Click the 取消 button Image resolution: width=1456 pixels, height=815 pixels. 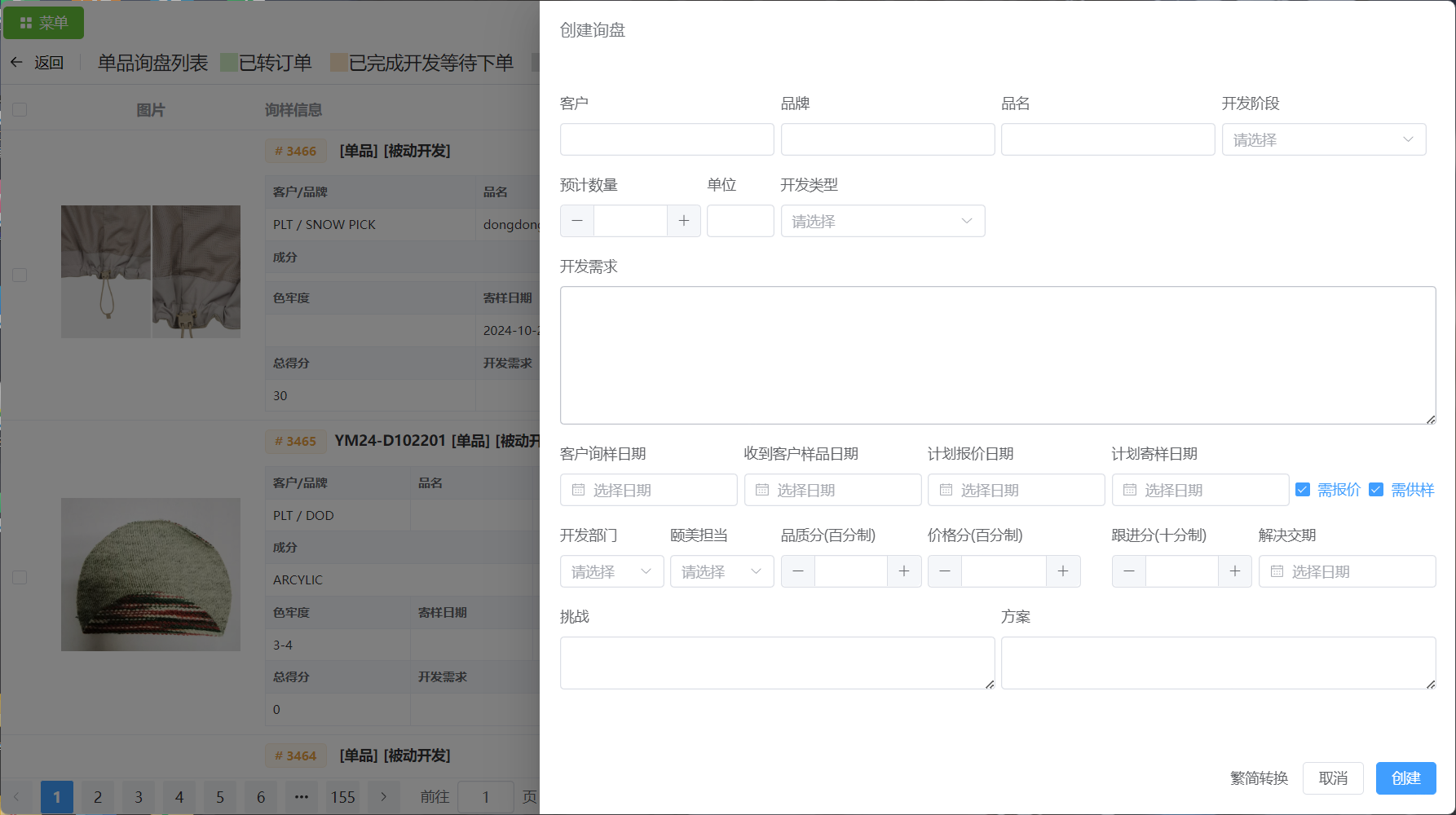pos(1333,778)
